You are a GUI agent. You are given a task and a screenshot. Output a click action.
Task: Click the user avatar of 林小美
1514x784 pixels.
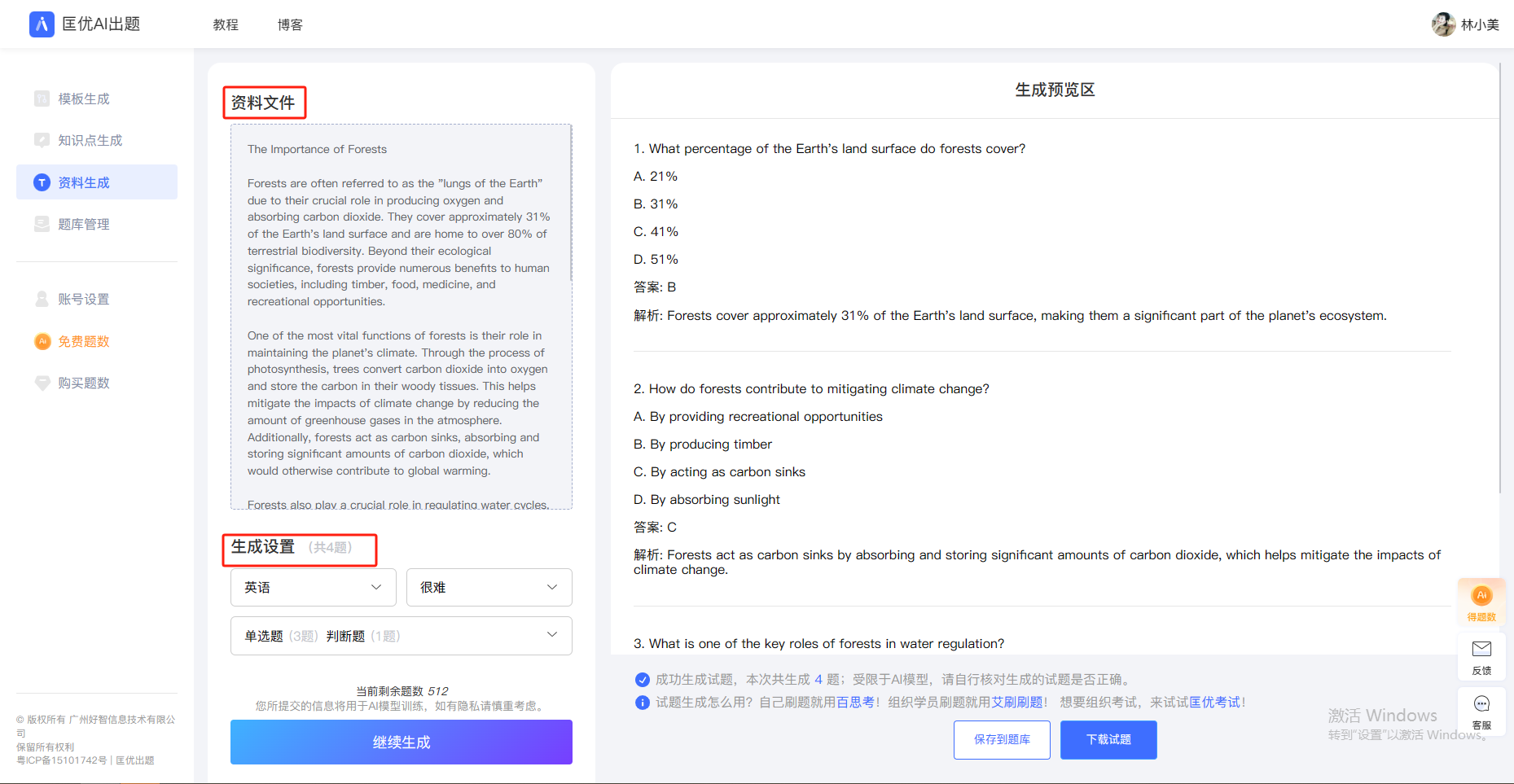[x=1443, y=24]
